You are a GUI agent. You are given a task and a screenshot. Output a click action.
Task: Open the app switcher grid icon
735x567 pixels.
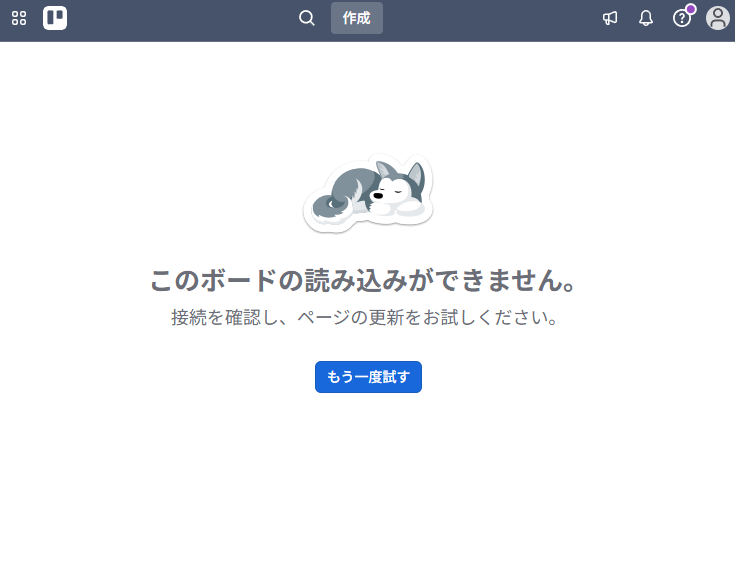(x=19, y=18)
